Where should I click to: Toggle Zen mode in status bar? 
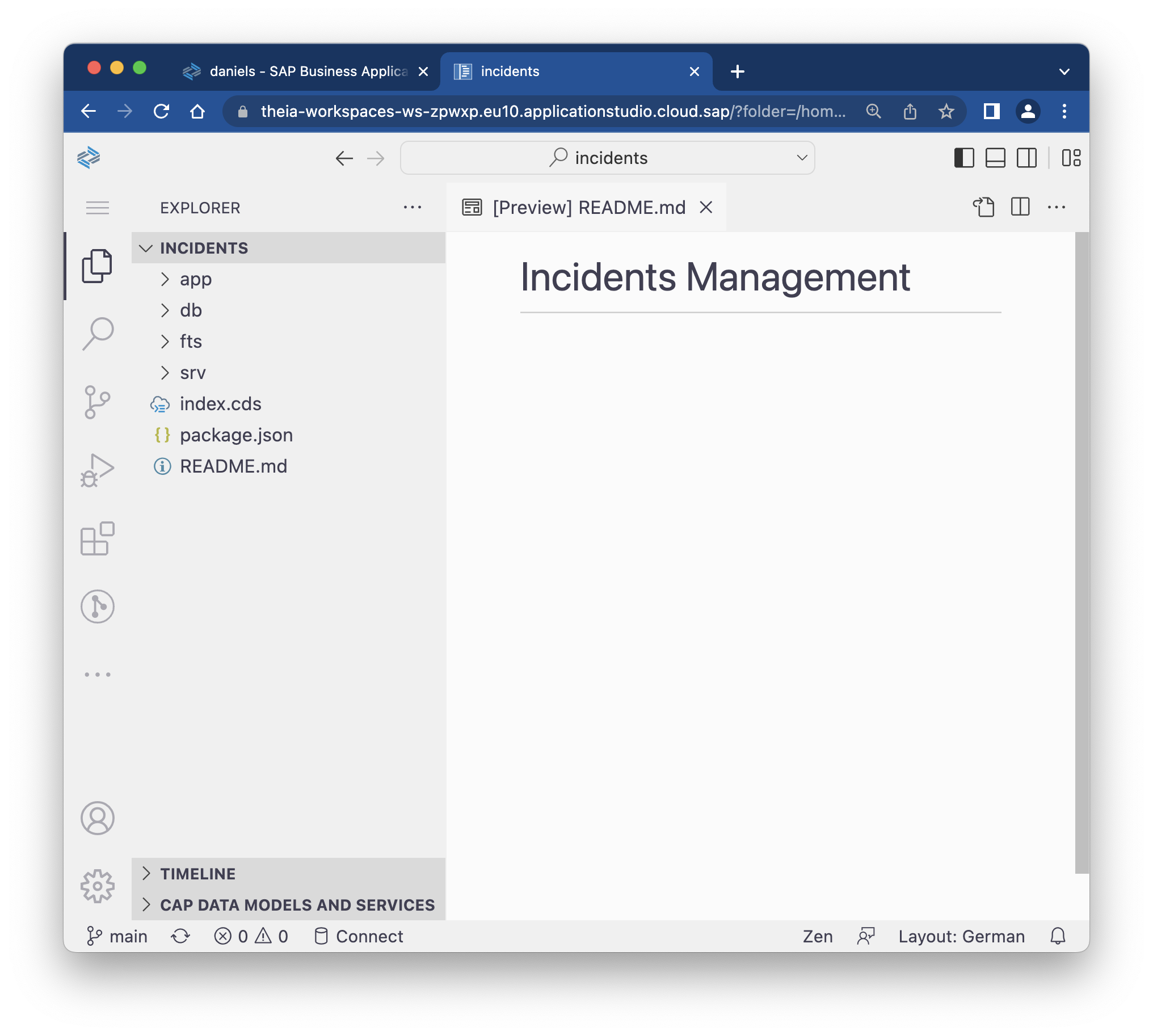point(818,937)
